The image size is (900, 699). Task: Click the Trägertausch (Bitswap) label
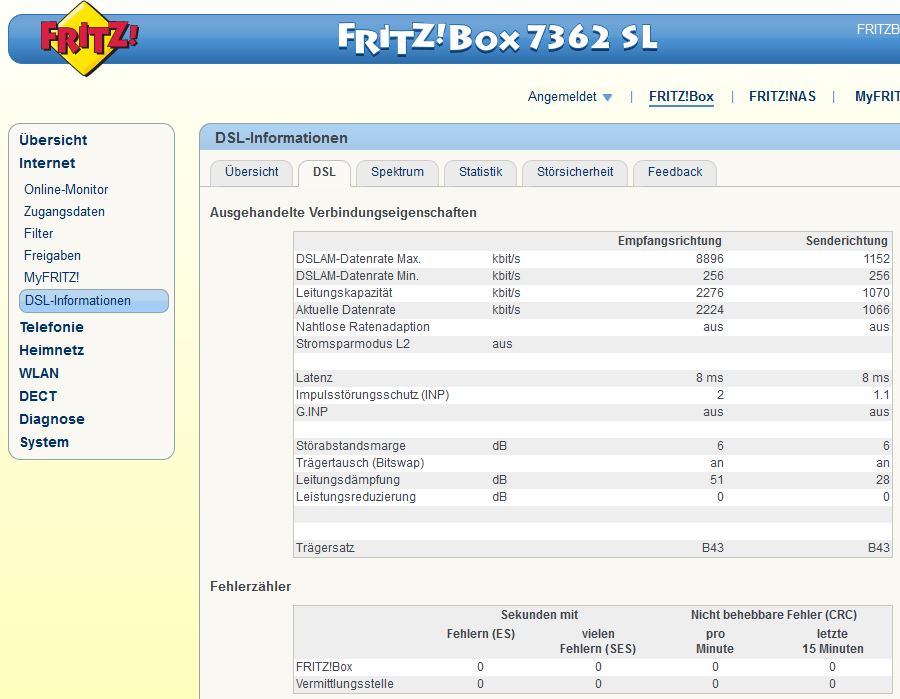tap(360, 463)
